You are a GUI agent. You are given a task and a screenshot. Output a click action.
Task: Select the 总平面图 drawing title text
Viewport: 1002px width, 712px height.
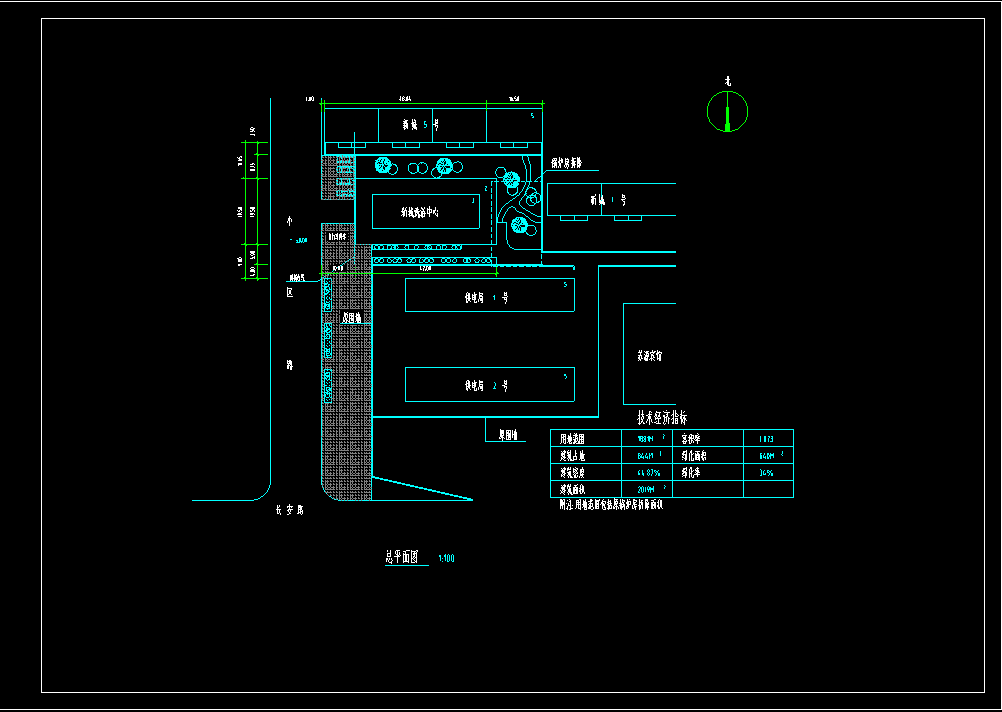(401, 558)
